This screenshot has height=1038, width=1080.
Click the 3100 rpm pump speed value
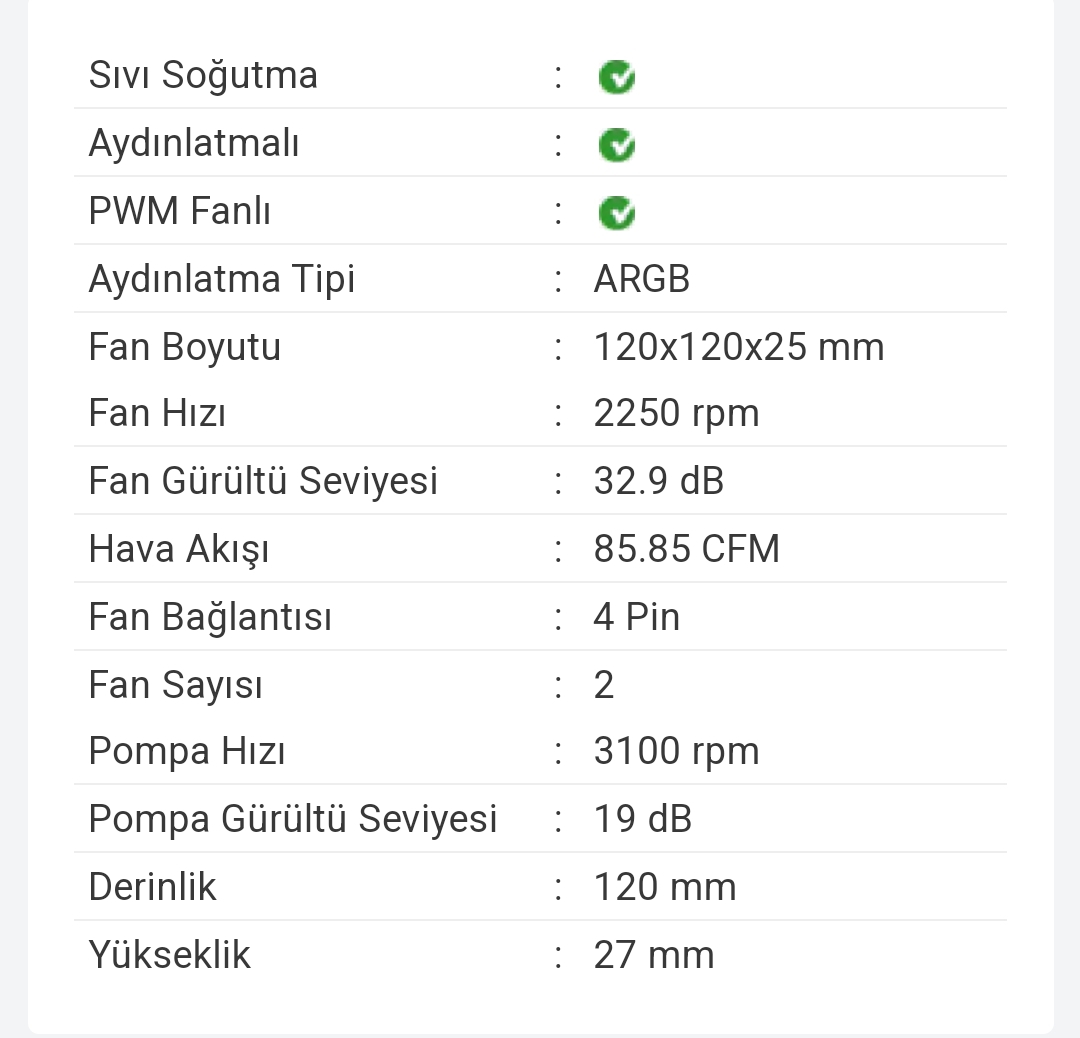coord(676,751)
